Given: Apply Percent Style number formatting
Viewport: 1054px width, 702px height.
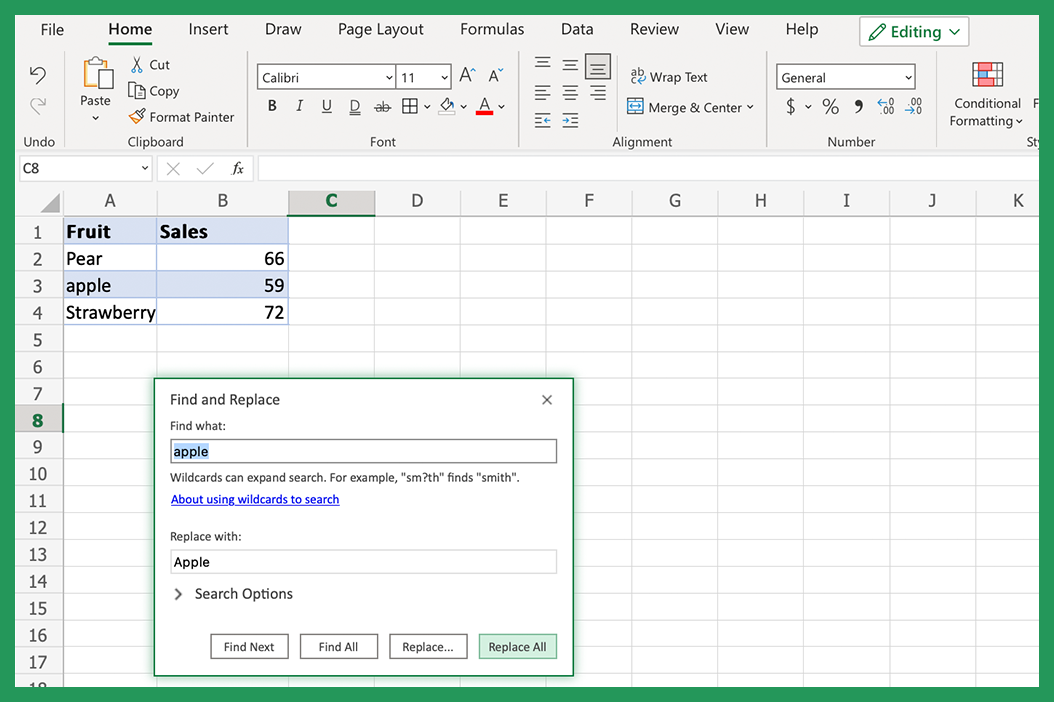Looking at the screenshot, I should pyautogui.click(x=830, y=105).
